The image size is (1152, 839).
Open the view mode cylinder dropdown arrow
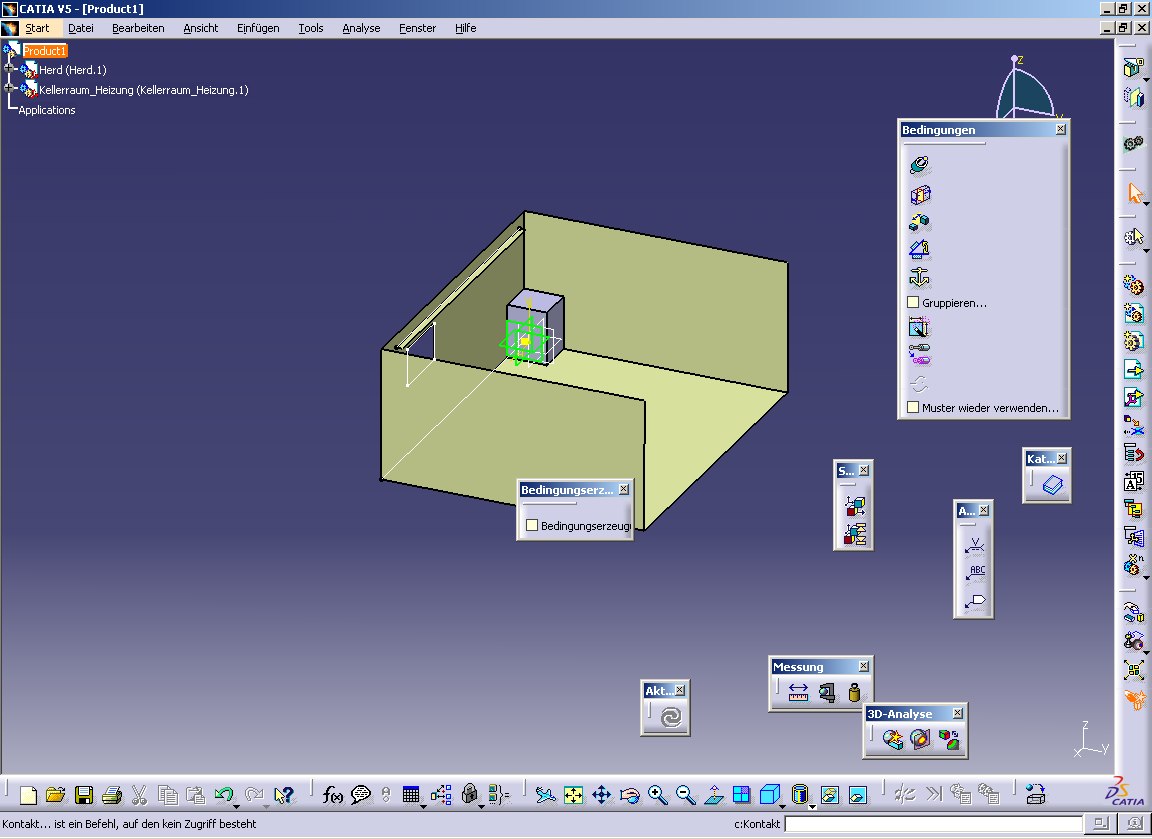coord(813,807)
